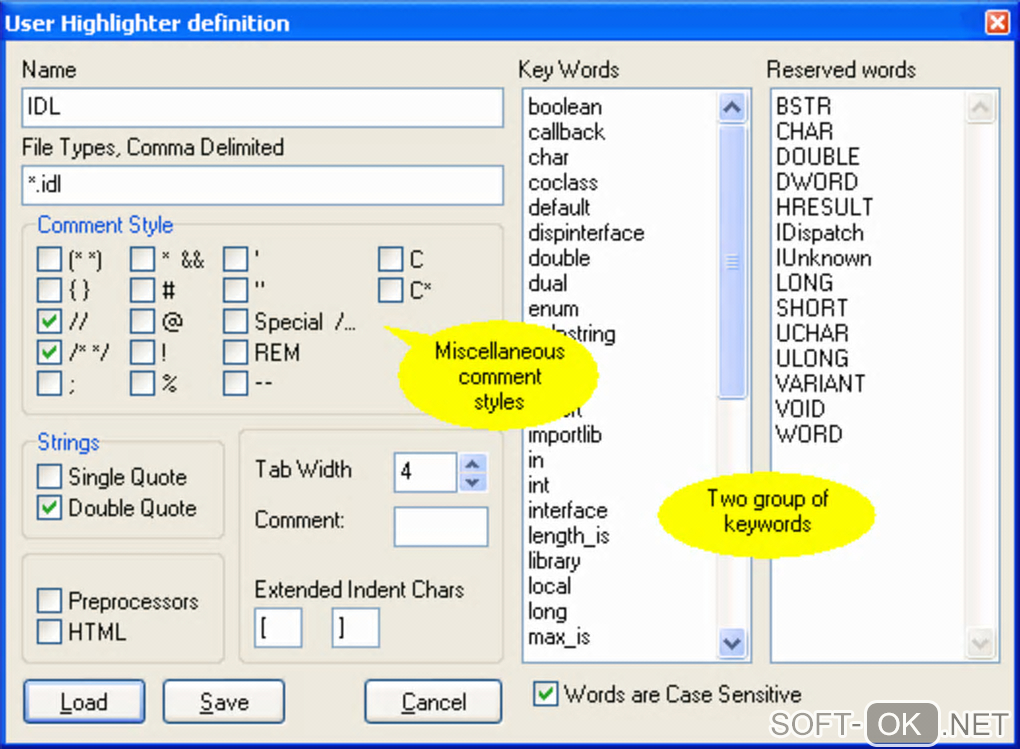Select 'DWORD' in Reserved words list
Image resolution: width=1020 pixels, height=749 pixels.
(x=817, y=182)
